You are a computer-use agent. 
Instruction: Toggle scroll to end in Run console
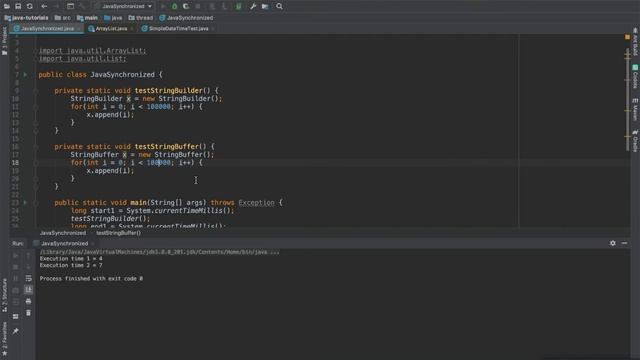(x=28, y=290)
